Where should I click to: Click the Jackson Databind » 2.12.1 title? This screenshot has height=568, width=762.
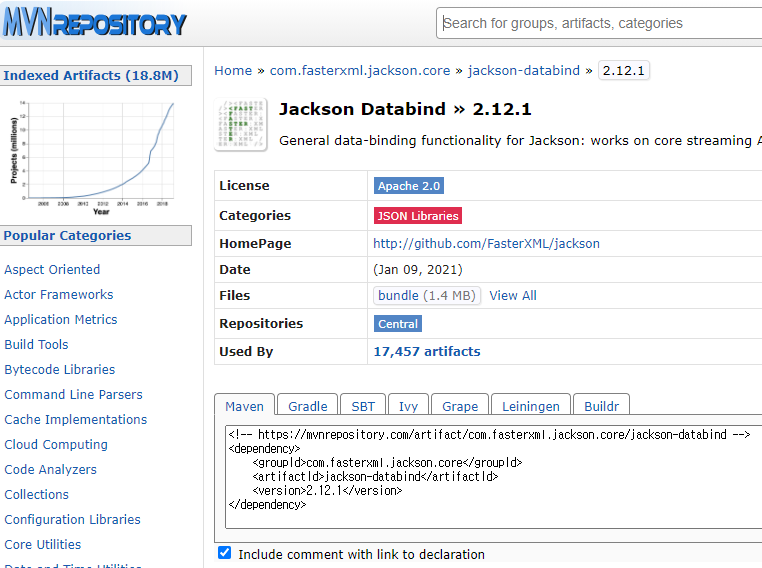pyautogui.click(x=405, y=109)
